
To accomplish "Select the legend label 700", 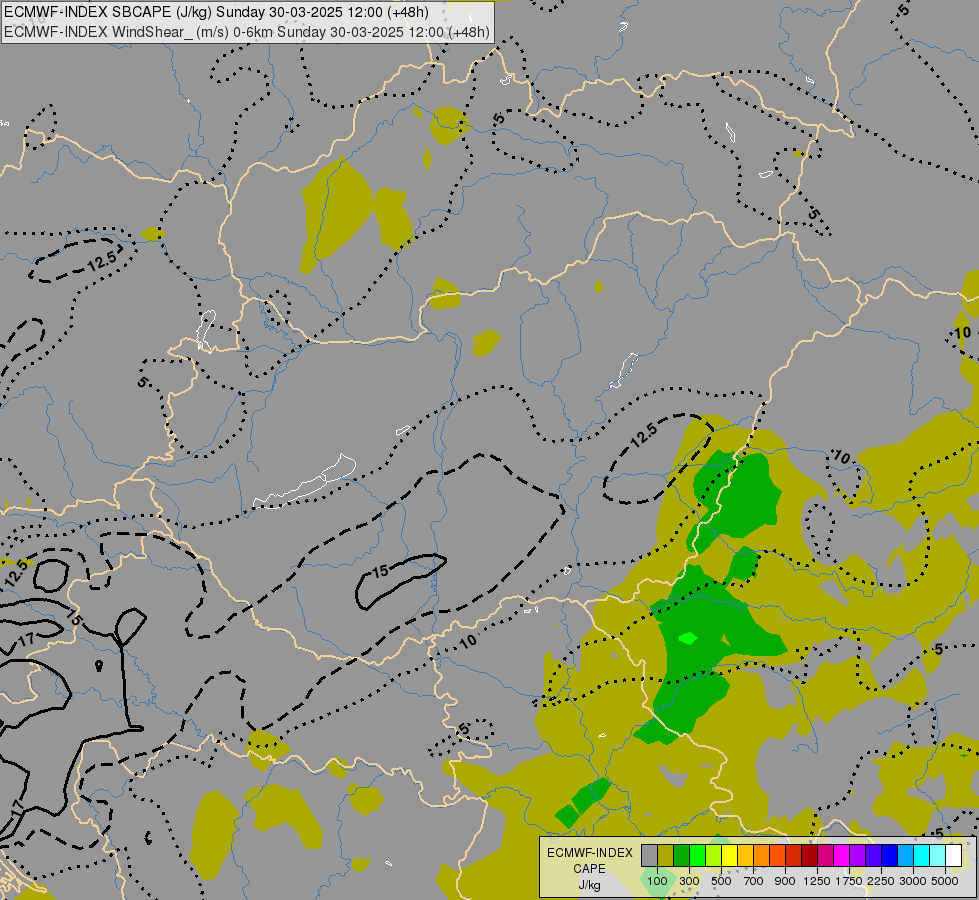I will pos(754,881).
